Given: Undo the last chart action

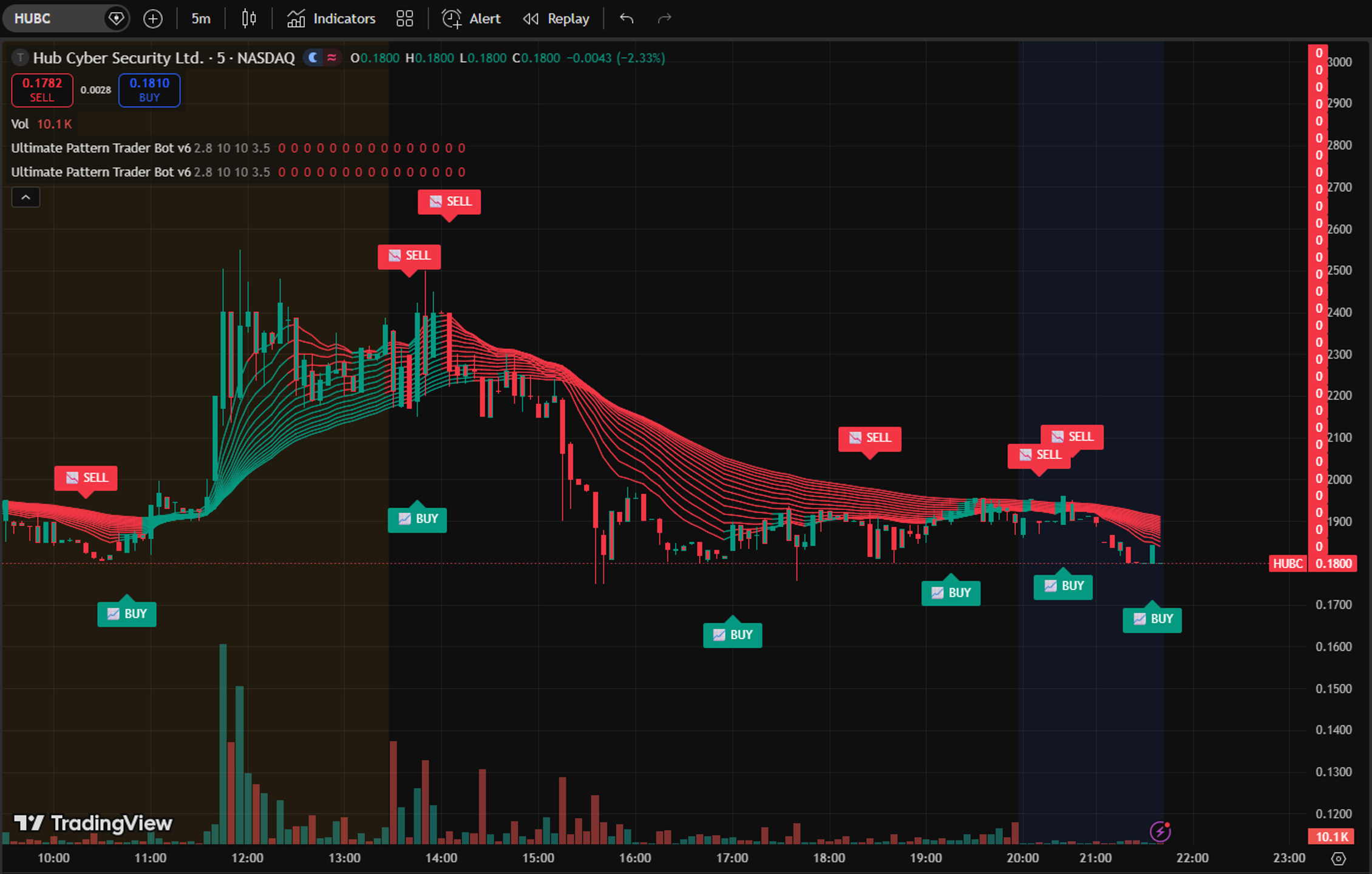Looking at the screenshot, I should [x=627, y=19].
